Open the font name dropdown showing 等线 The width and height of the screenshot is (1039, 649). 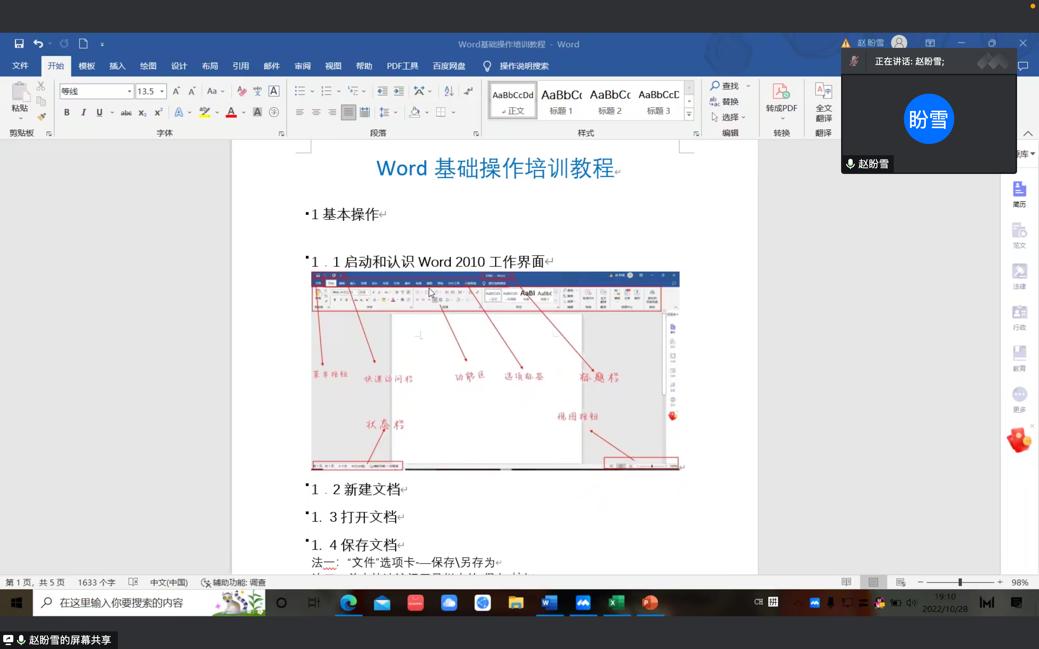[x=129, y=91]
